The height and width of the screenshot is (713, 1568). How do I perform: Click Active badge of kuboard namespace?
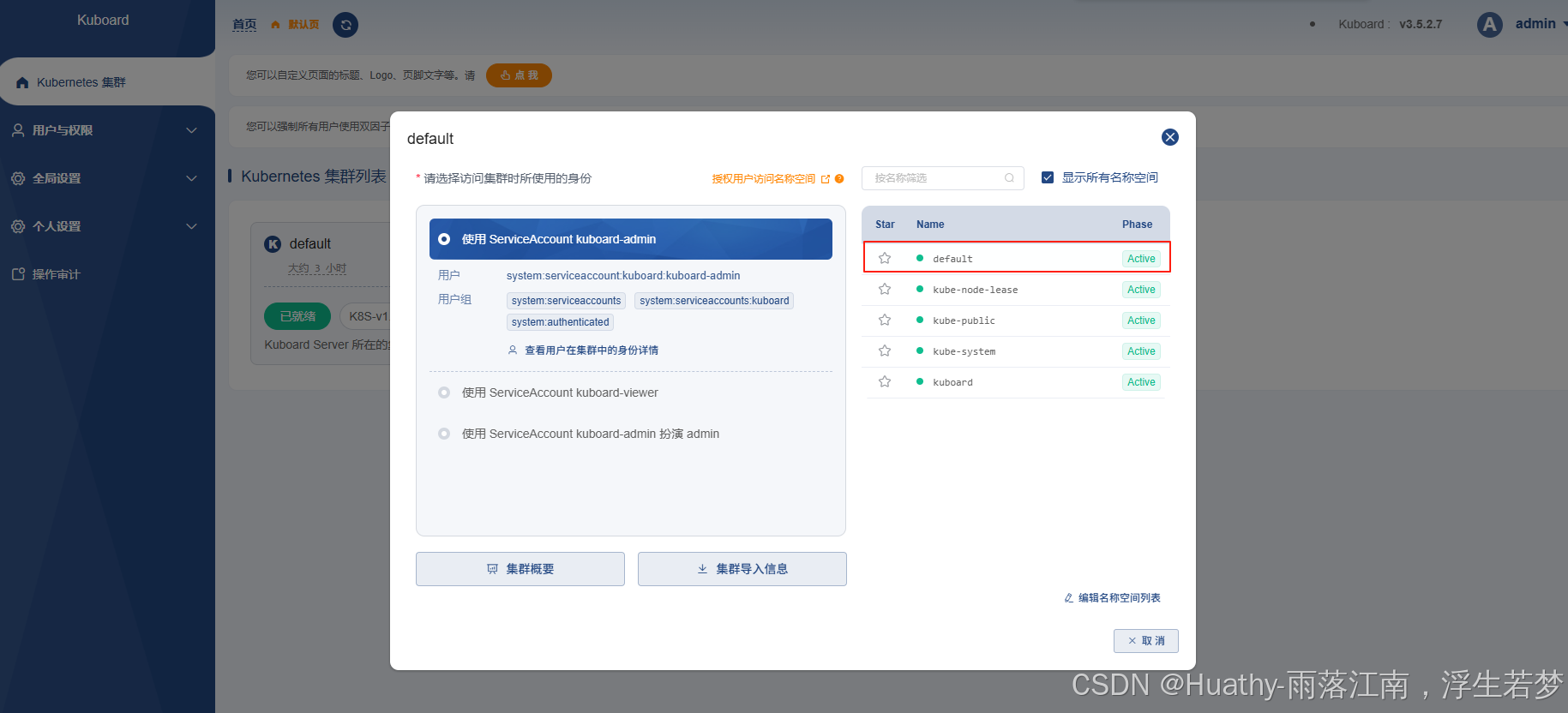[x=1141, y=382]
